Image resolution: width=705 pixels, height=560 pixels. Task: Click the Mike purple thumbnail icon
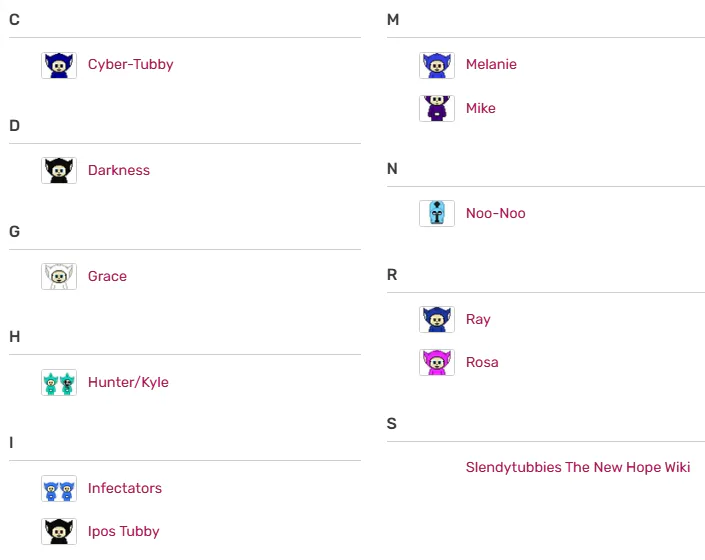pos(436,109)
